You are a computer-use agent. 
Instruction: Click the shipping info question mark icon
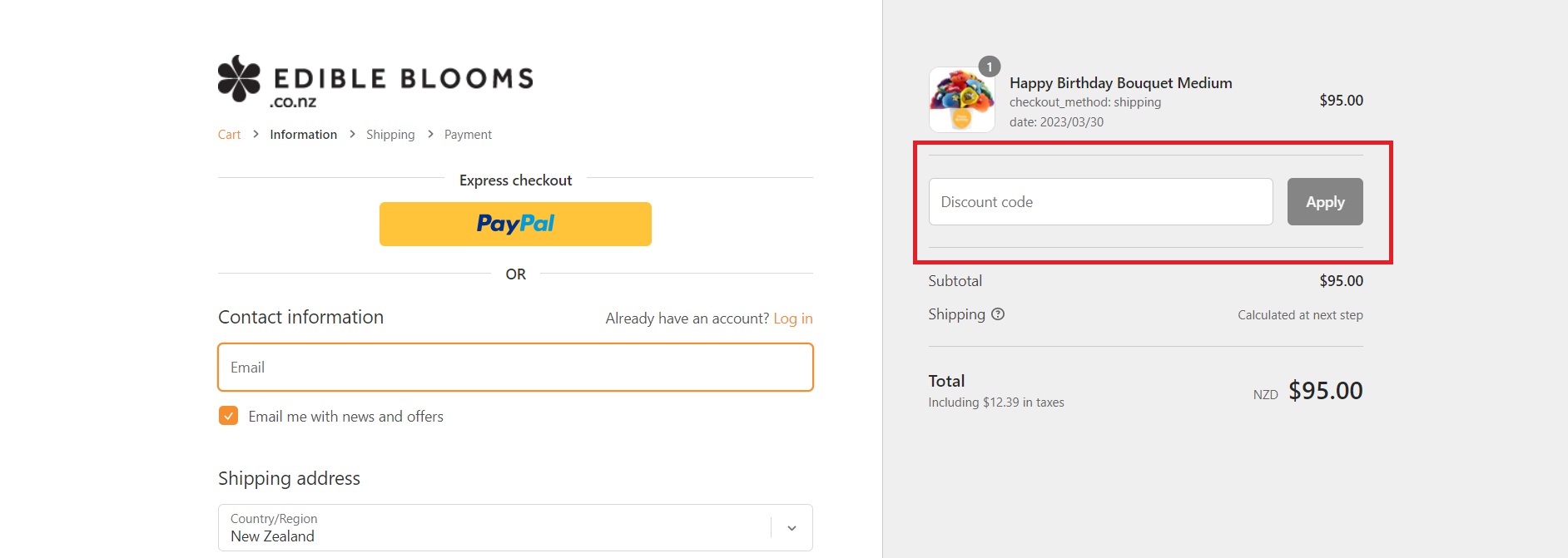999,314
